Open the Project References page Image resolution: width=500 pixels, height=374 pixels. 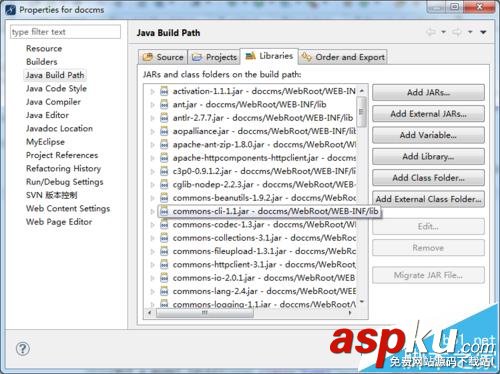(62, 155)
